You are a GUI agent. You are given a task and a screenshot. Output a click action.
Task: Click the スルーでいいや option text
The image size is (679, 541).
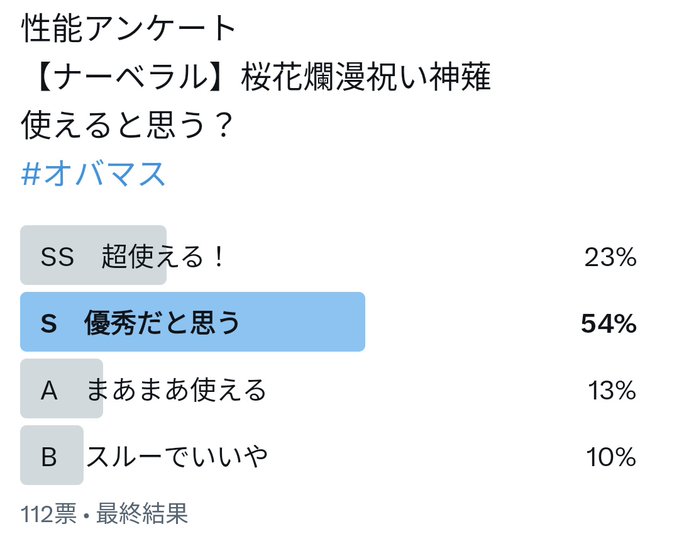[x=177, y=457]
